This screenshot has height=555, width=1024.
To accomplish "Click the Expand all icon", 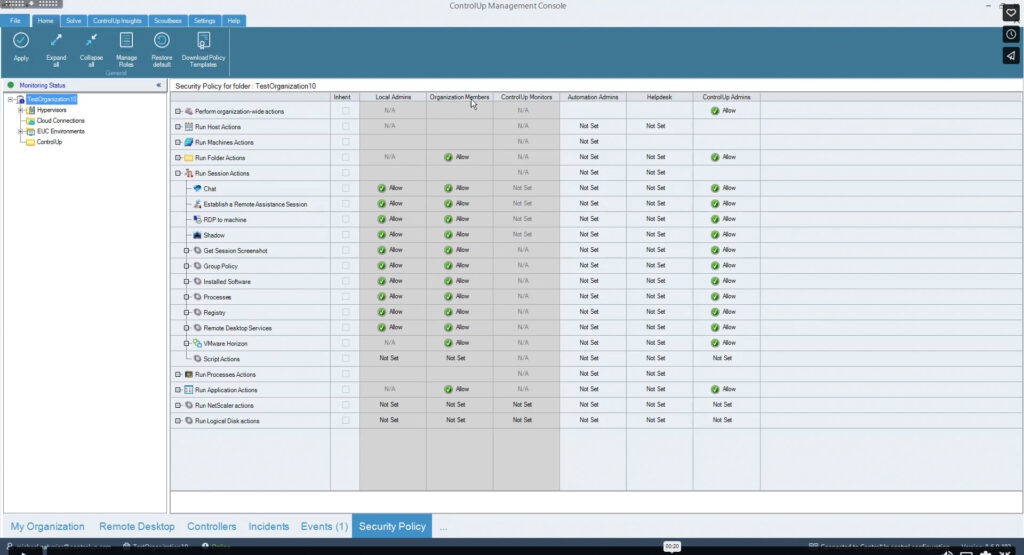I will [x=56, y=41].
